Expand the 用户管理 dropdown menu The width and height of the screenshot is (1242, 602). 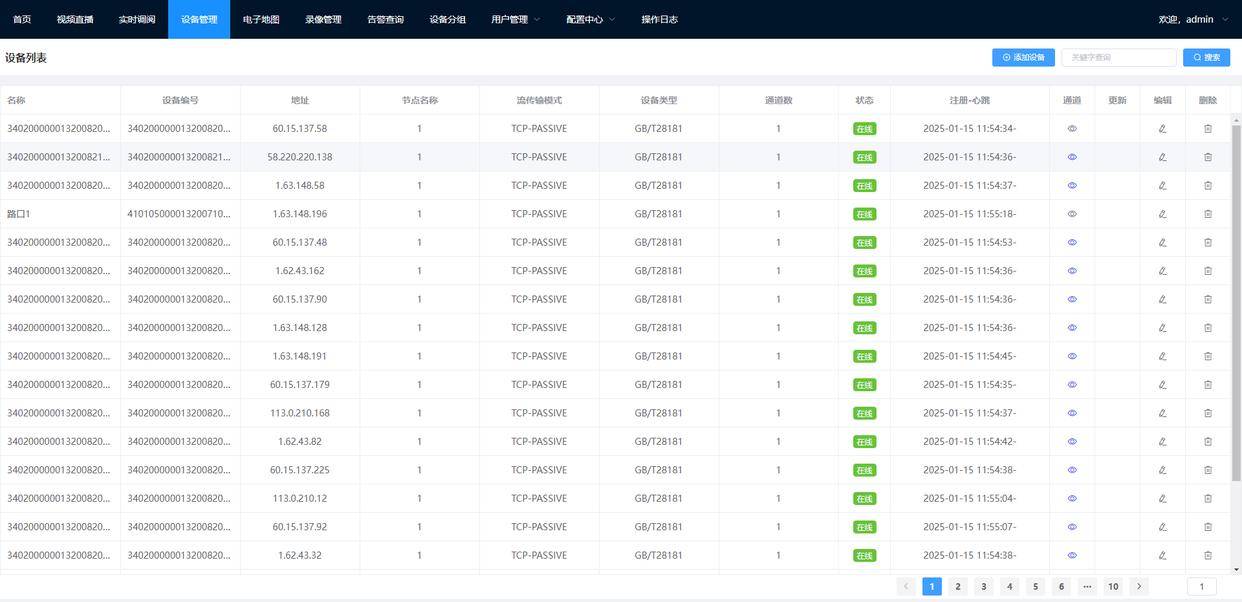click(515, 19)
